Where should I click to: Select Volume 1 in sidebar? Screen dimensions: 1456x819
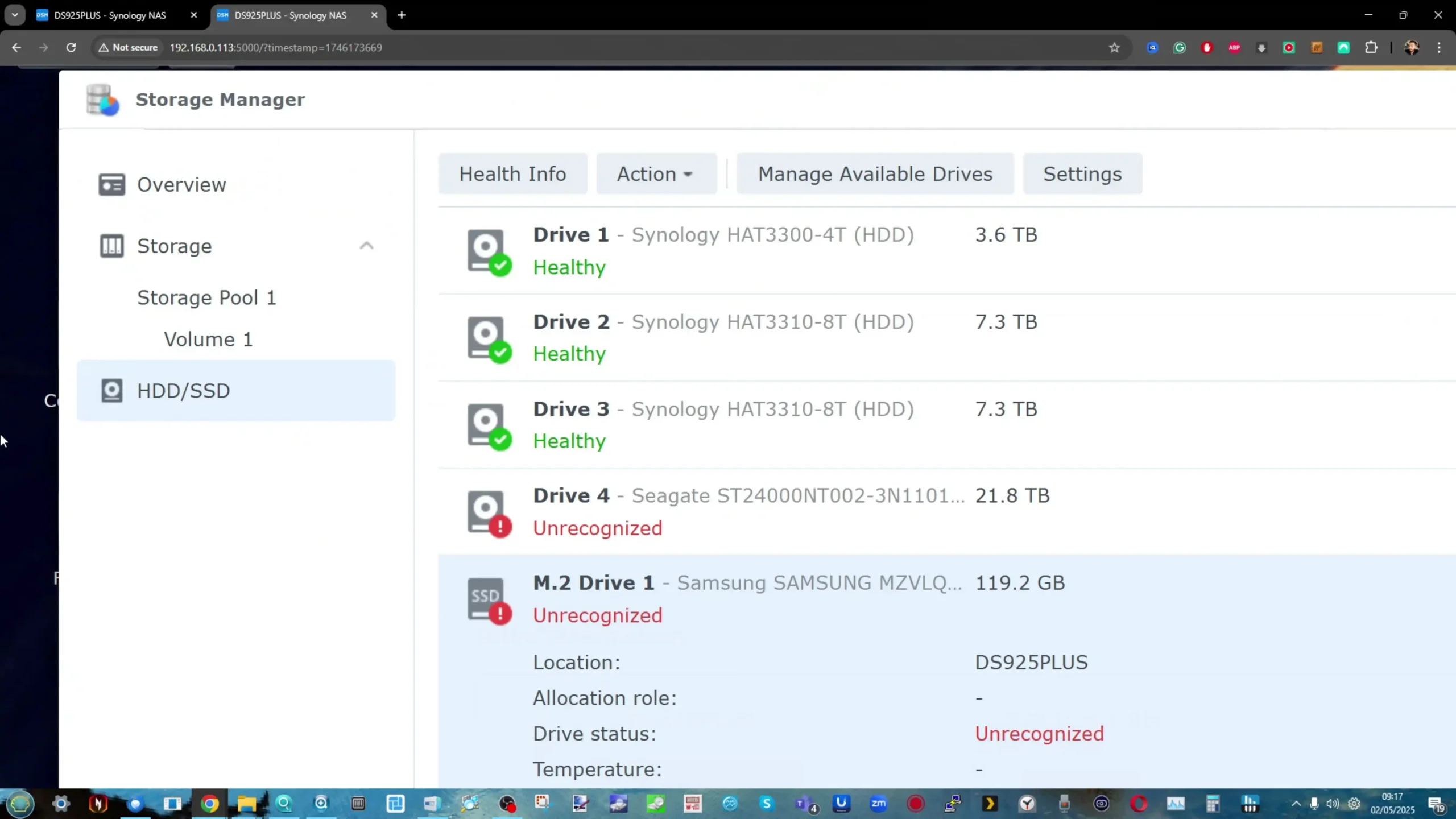pyautogui.click(x=208, y=340)
